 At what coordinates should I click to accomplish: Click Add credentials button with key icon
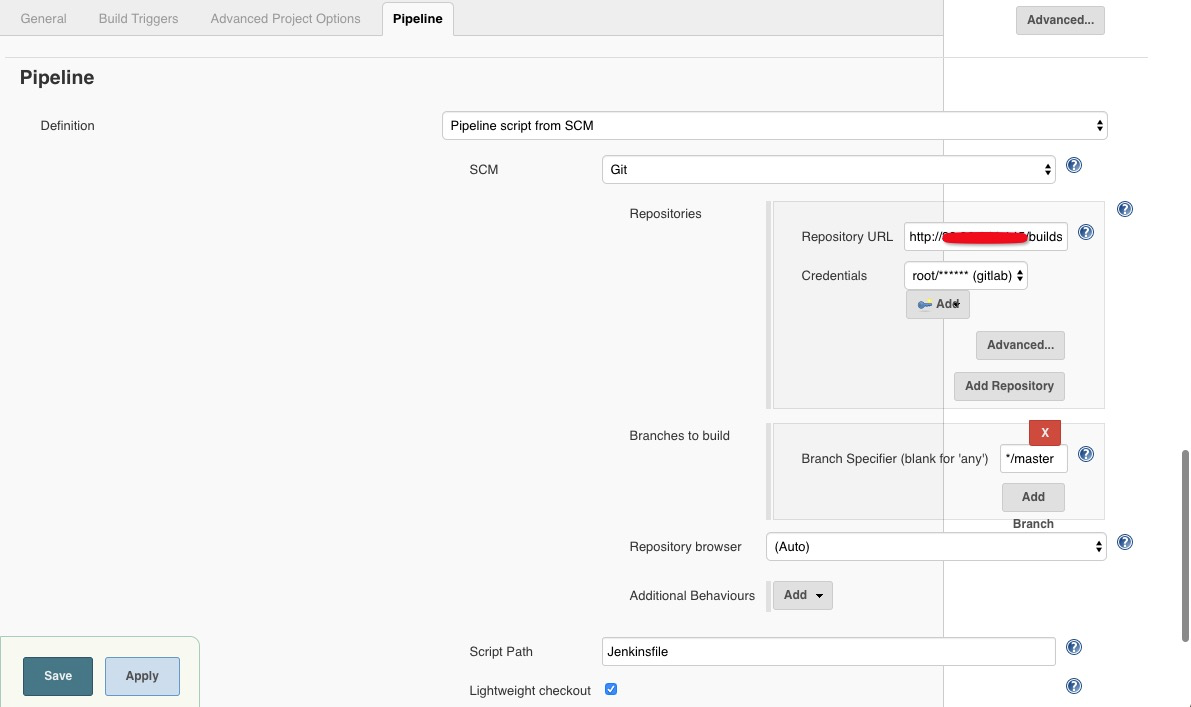pyautogui.click(x=937, y=305)
